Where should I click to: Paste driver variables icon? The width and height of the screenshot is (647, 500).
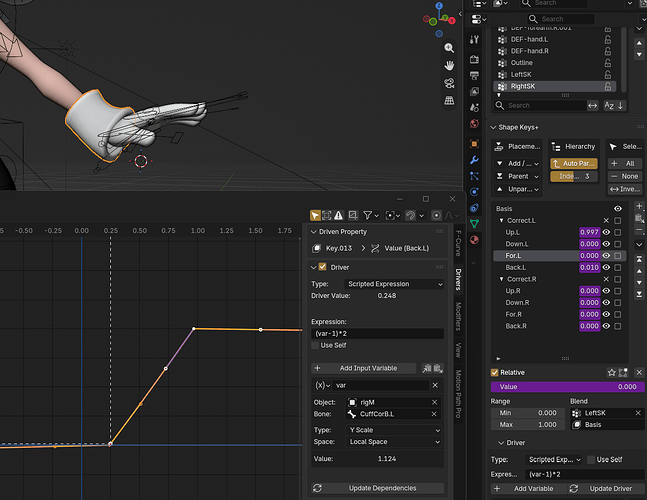tap(438, 368)
